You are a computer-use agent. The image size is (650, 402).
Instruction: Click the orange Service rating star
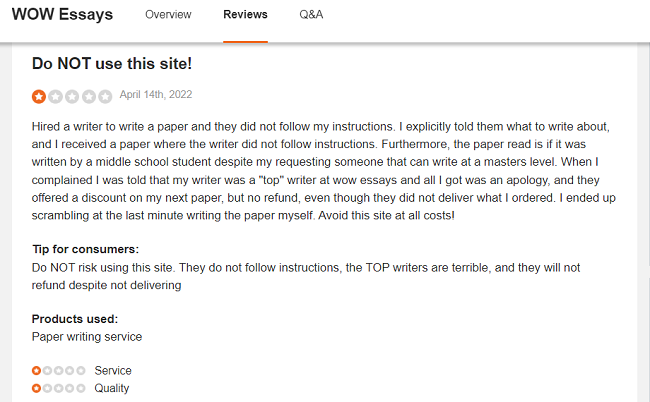coord(36,371)
